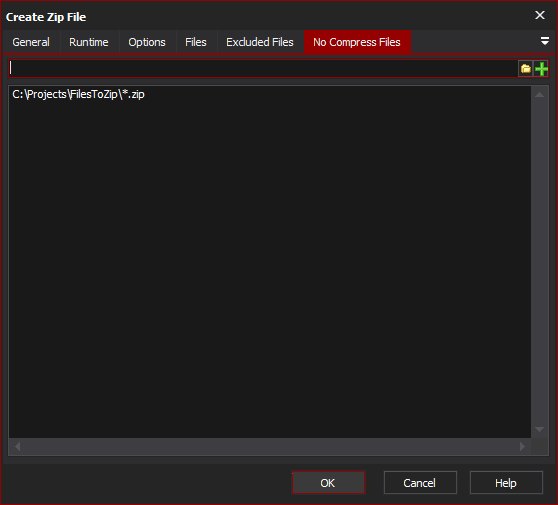Switch to the General tab

(31, 42)
